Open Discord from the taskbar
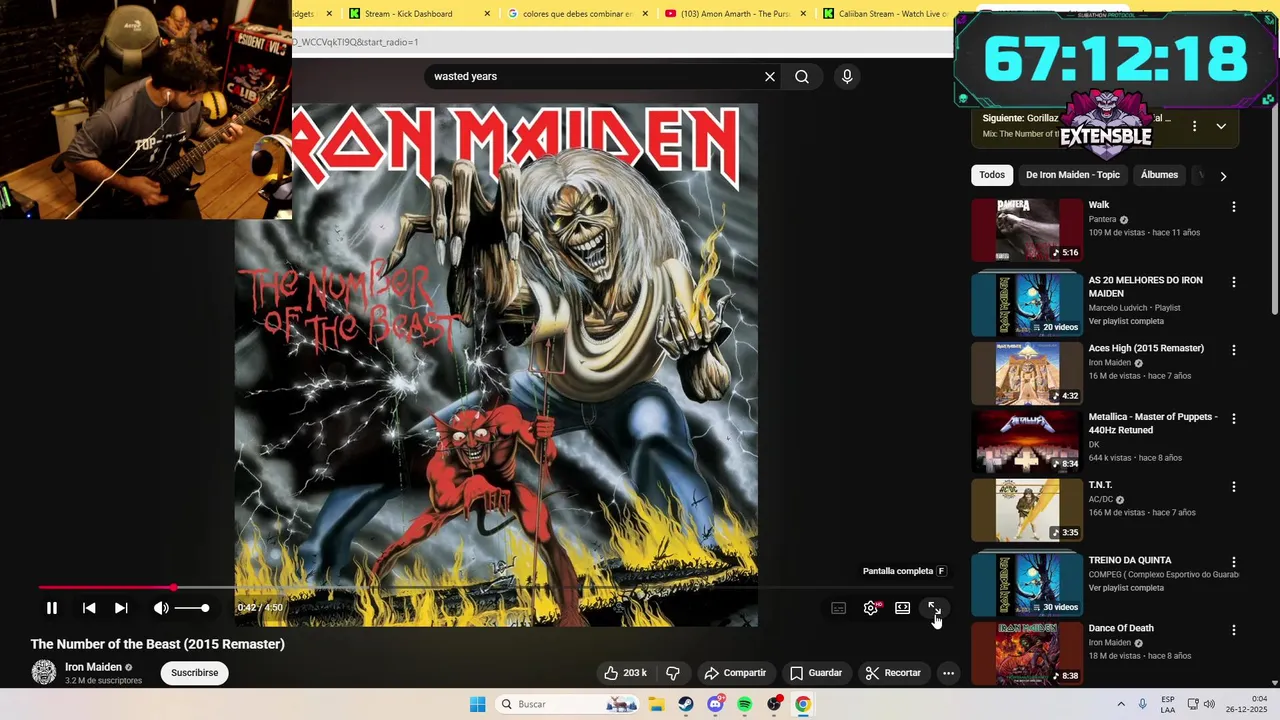This screenshot has height=720, width=1280. 715,704
